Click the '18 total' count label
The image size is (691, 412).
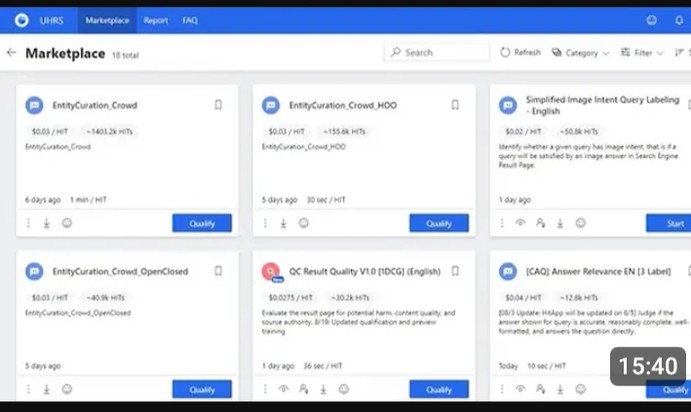point(125,55)
